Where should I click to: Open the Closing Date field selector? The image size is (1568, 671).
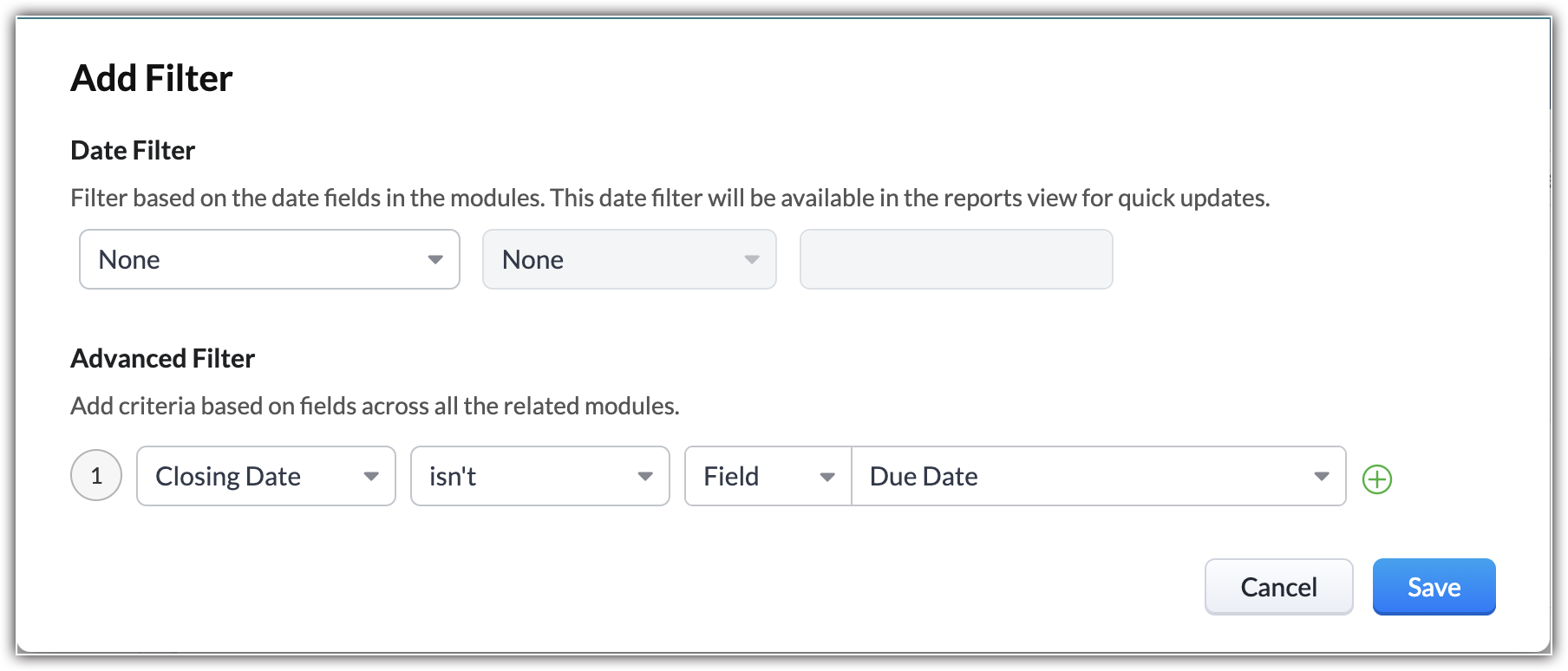[x=266, y=476]
